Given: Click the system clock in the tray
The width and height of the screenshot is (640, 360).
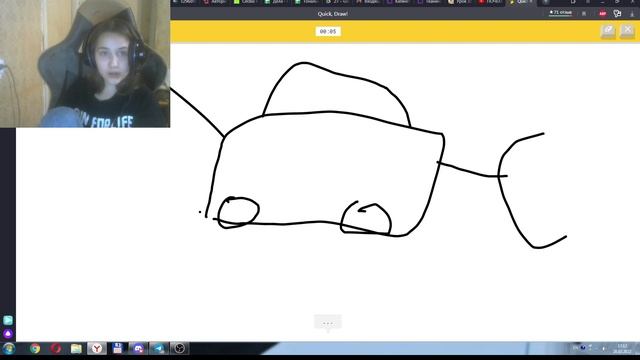Looking at the screenshot, I should coord(622,349).
